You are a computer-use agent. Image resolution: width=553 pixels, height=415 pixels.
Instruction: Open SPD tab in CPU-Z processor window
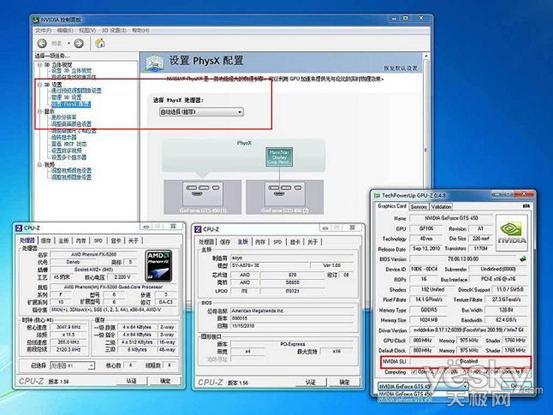point(98,240)
